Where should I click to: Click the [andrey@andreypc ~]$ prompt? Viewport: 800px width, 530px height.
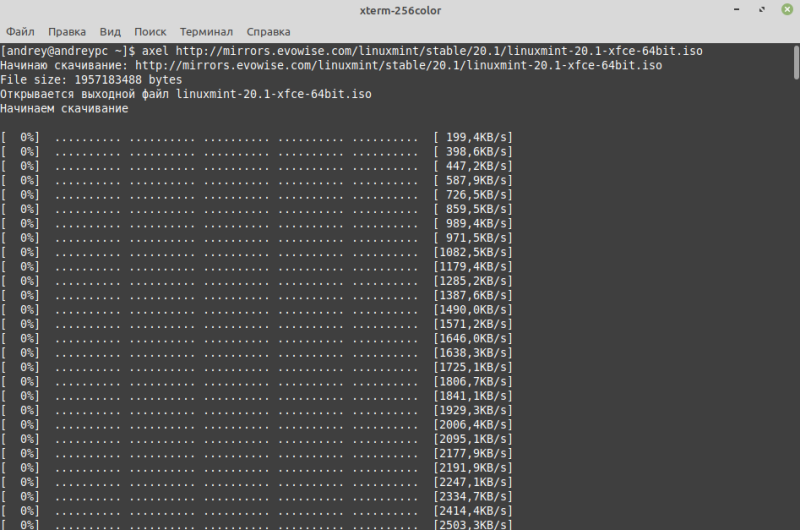[66, 50]
